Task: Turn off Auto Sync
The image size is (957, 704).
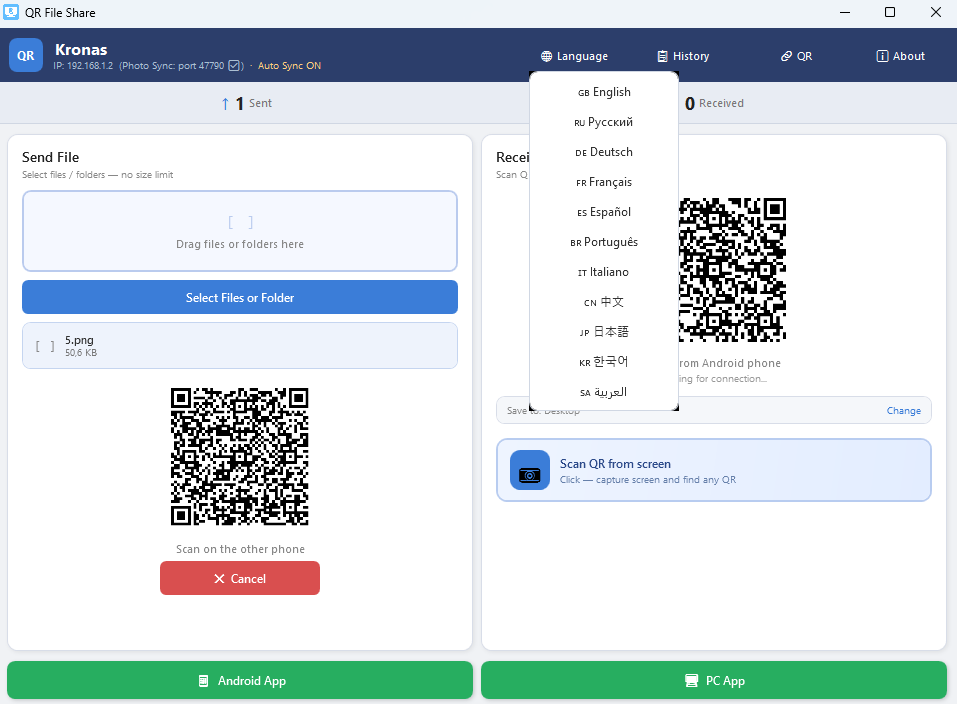Action: [x=289, y=66]
